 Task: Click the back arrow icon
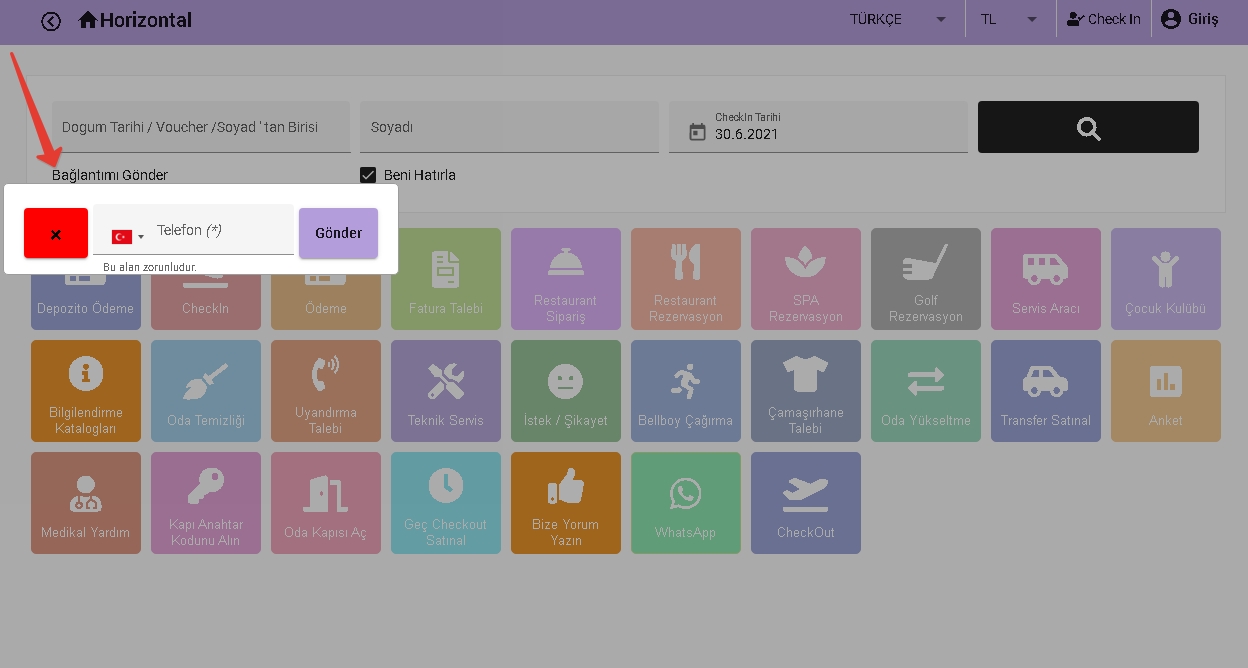(x=51, y=21)
